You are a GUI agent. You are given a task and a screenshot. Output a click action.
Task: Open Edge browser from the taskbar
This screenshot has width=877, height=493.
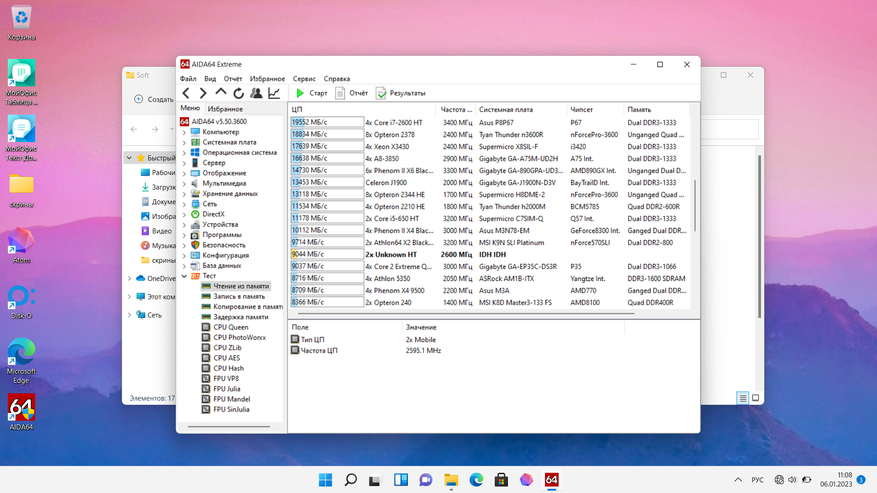pos(476,480)
